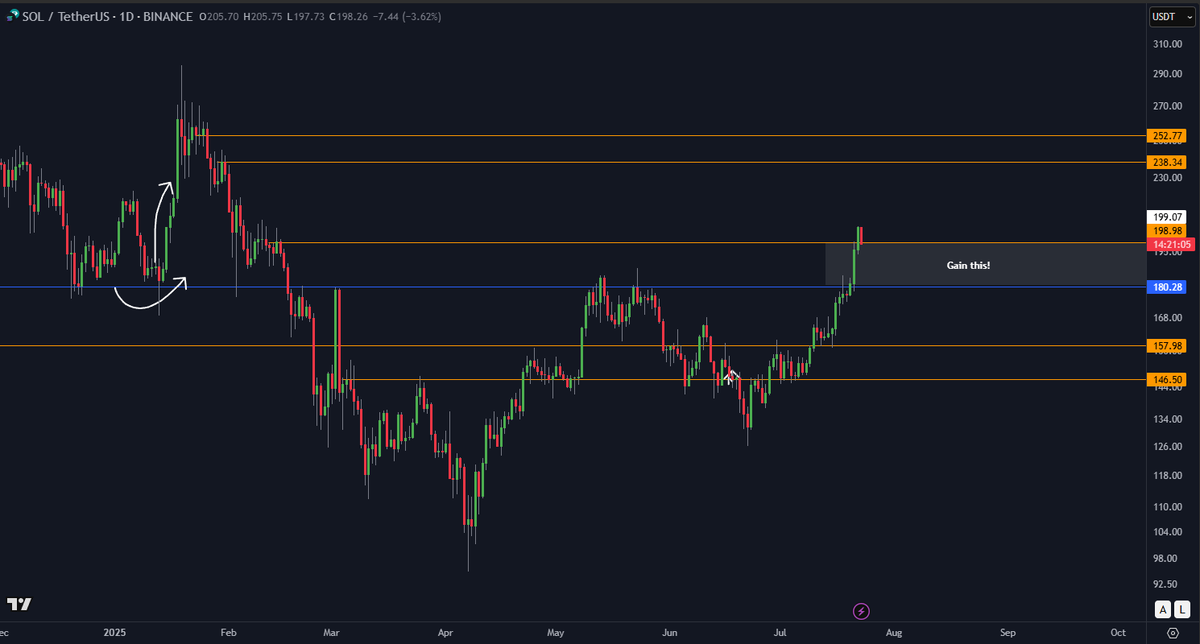Image resolution: width=1200 pixels, height=644 pixels.
Task: Click 230.00 on the price axis
Action: tap(1167, 178)
